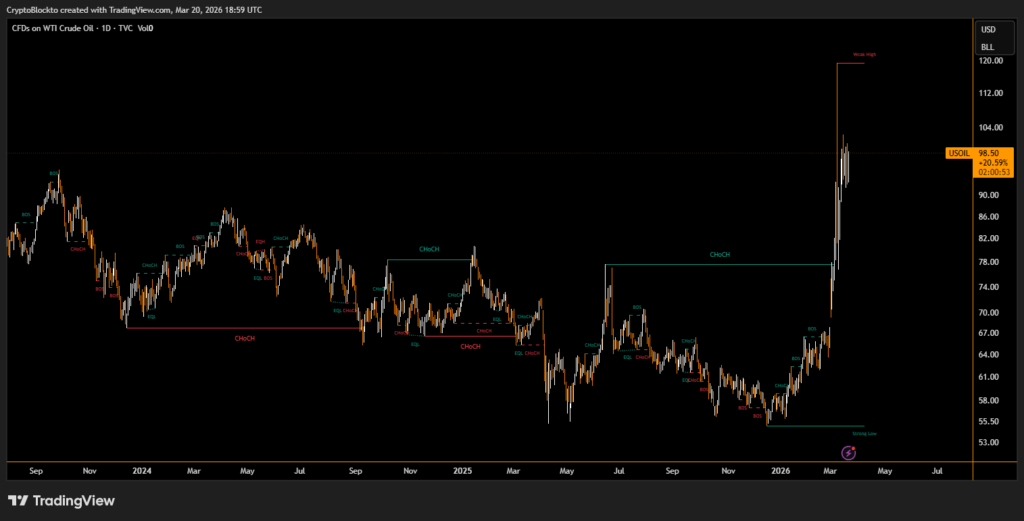Image resolution: width=1024 pixels, height=521 pixels.
Task: Click the Jul label at far right of time axis
Action: [x=937, y=469]
